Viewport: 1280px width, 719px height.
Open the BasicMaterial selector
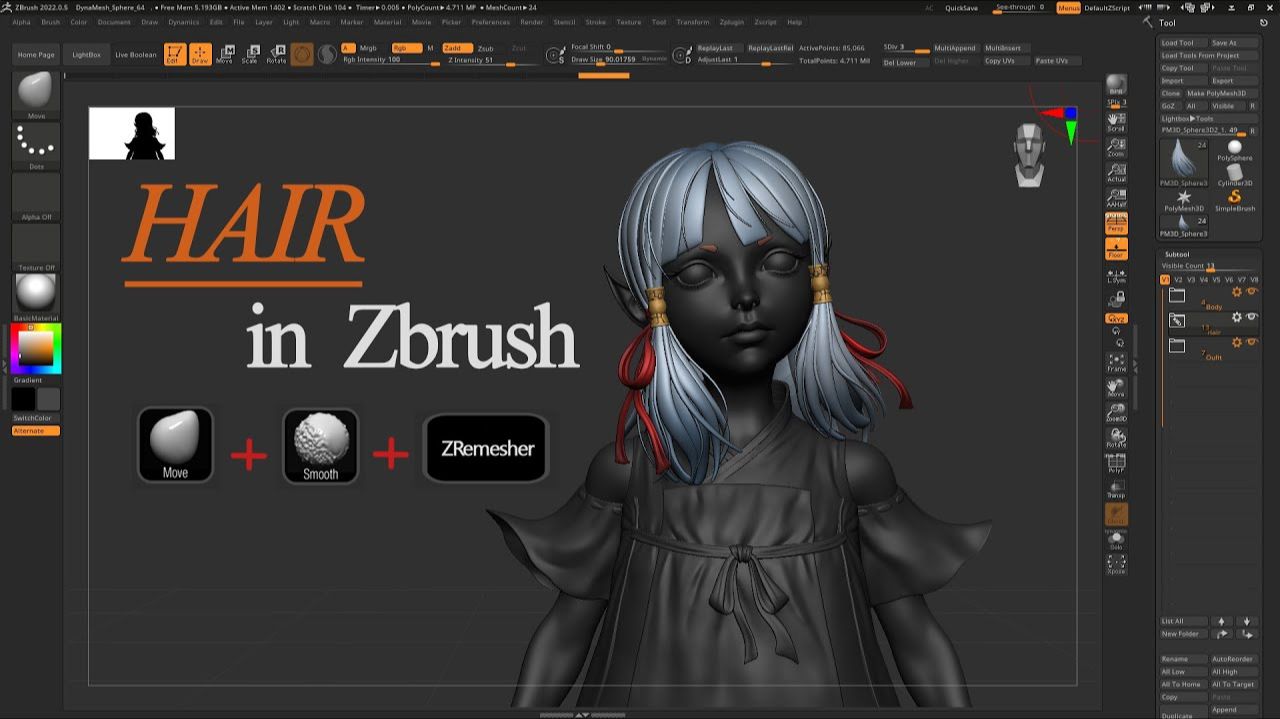coord(36,296)
